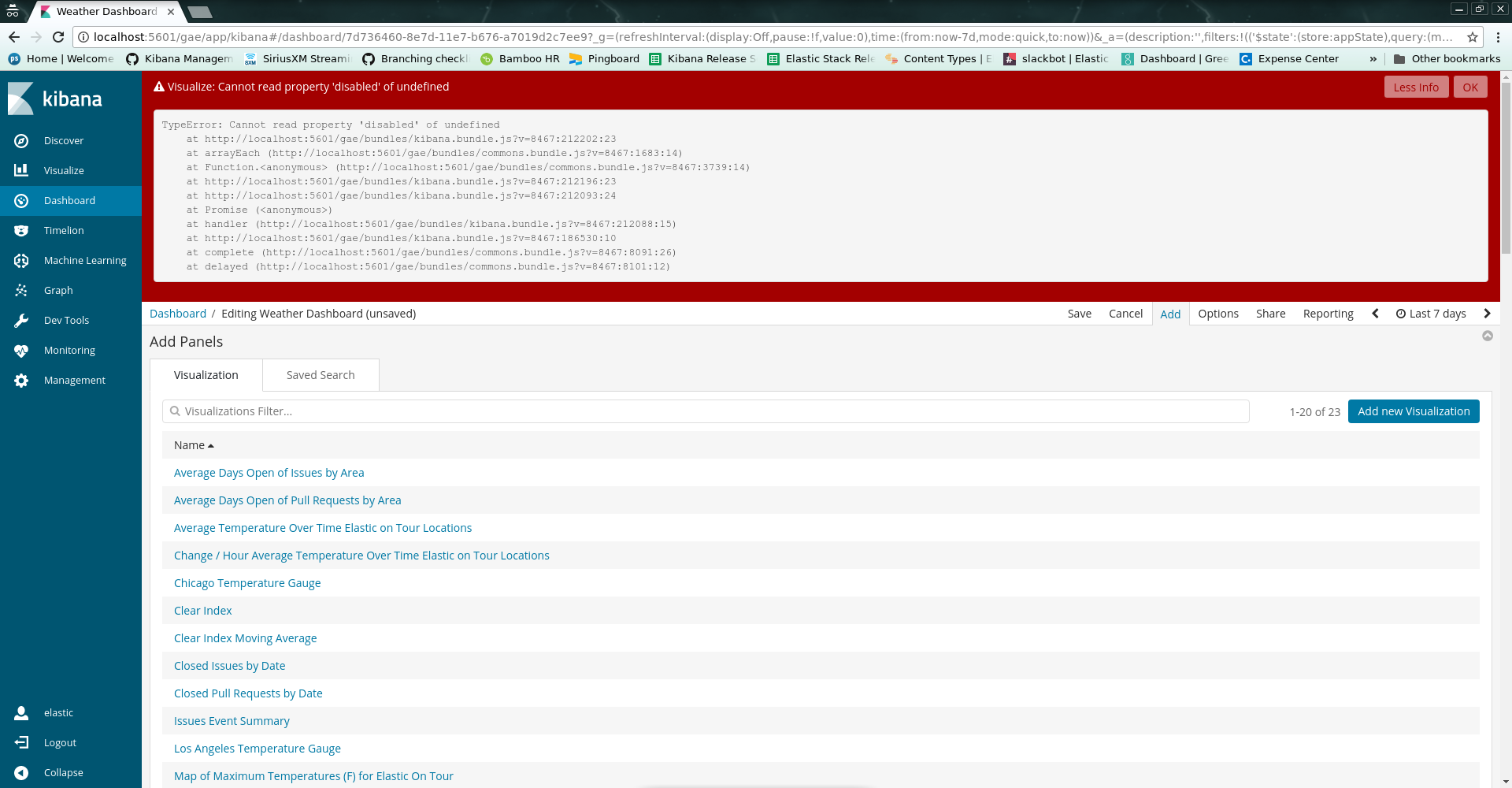Click Add new Visualization button

pos(1413,411)
